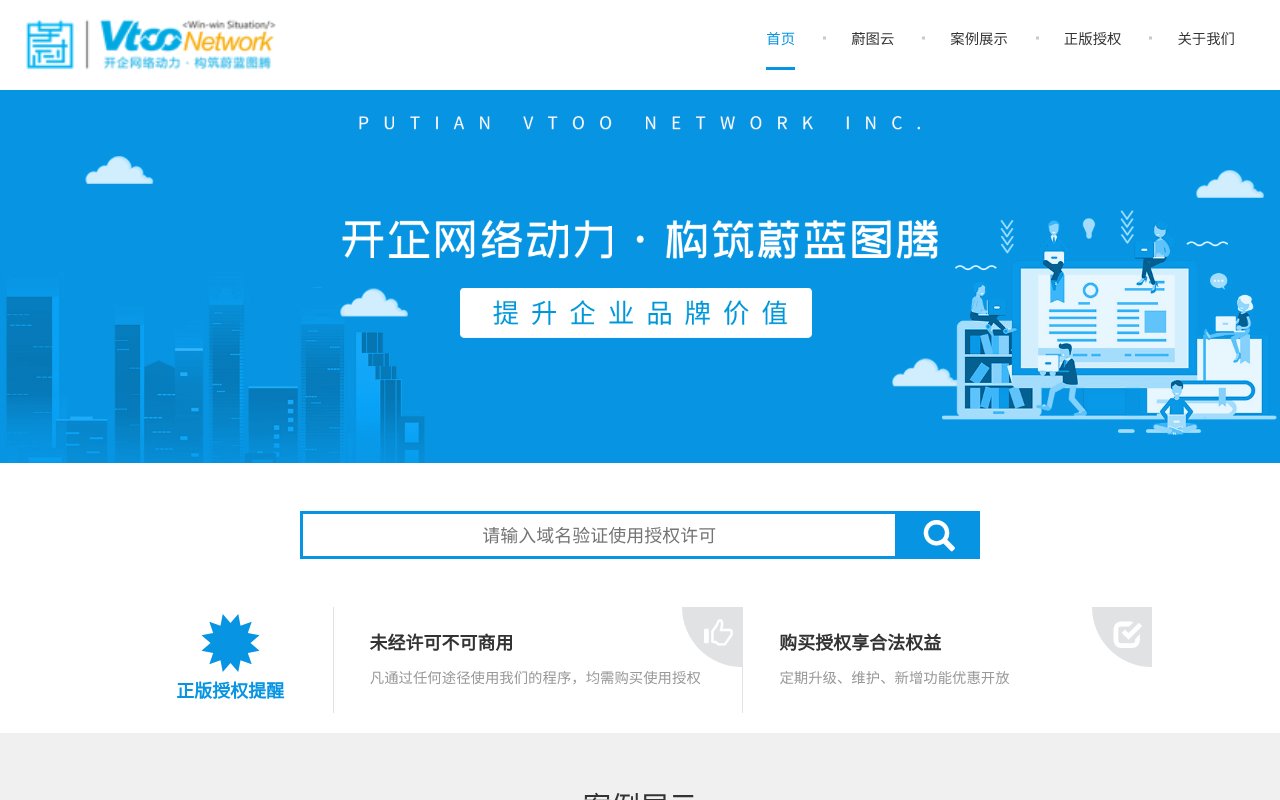Click the PUTIAN VTOO NETWORK INC. banner text
This screenshot has width=1280, height=800.
[x=640, y=122]
